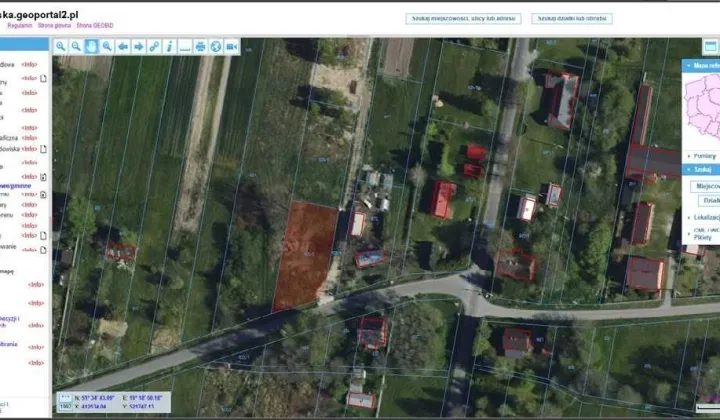Collapse the 'Mapa refe...' panel header
Viewport: 720px width, 420px height.
coord(701,66)
